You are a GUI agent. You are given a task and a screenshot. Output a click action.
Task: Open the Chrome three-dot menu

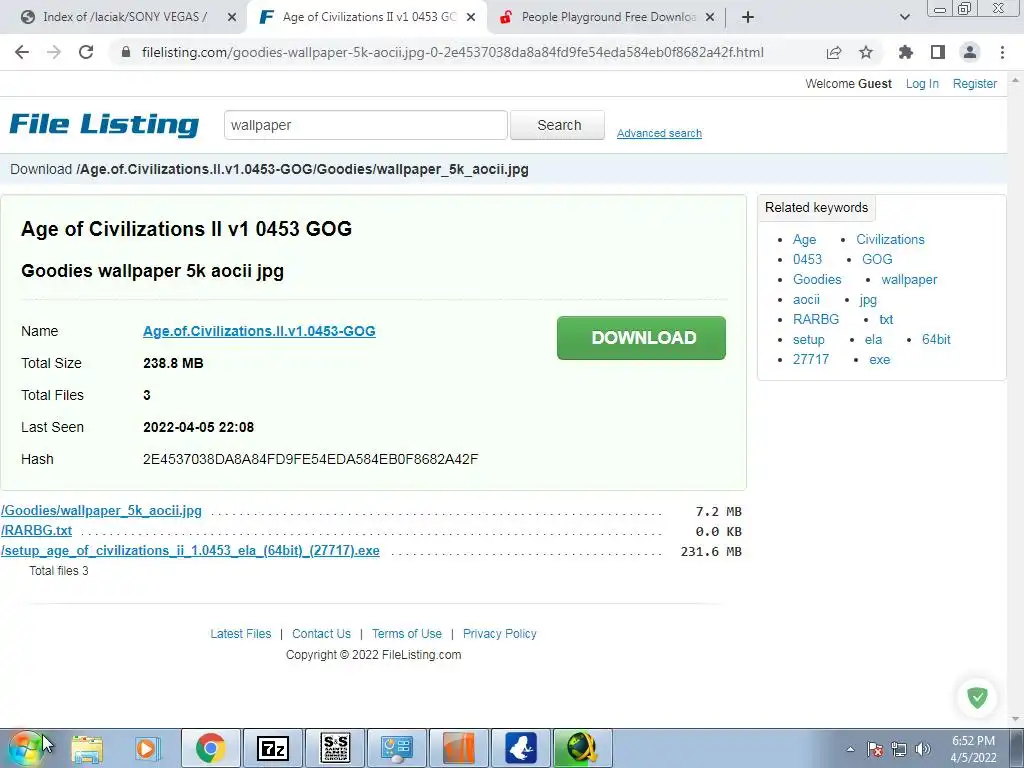coord(1002,52)
